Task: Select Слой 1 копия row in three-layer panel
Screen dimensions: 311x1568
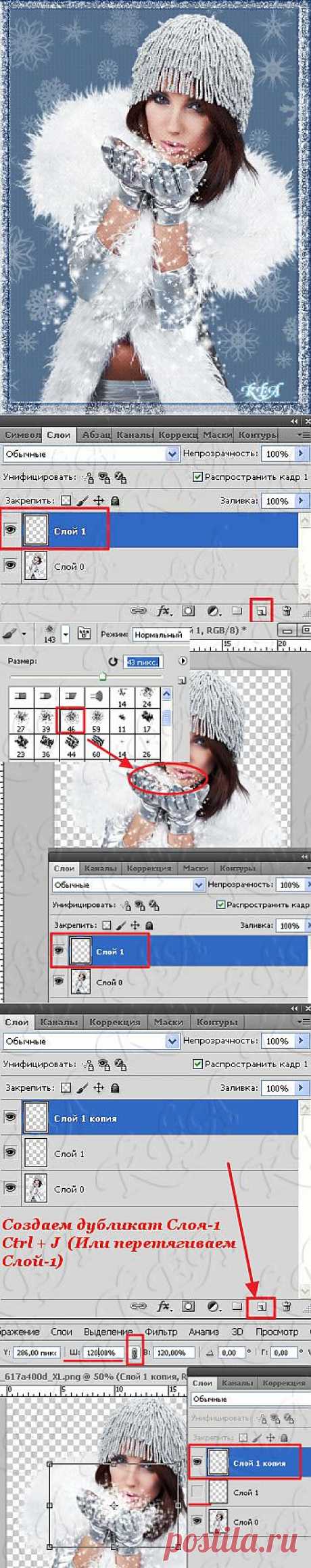Action: [x=149, y=1118]
